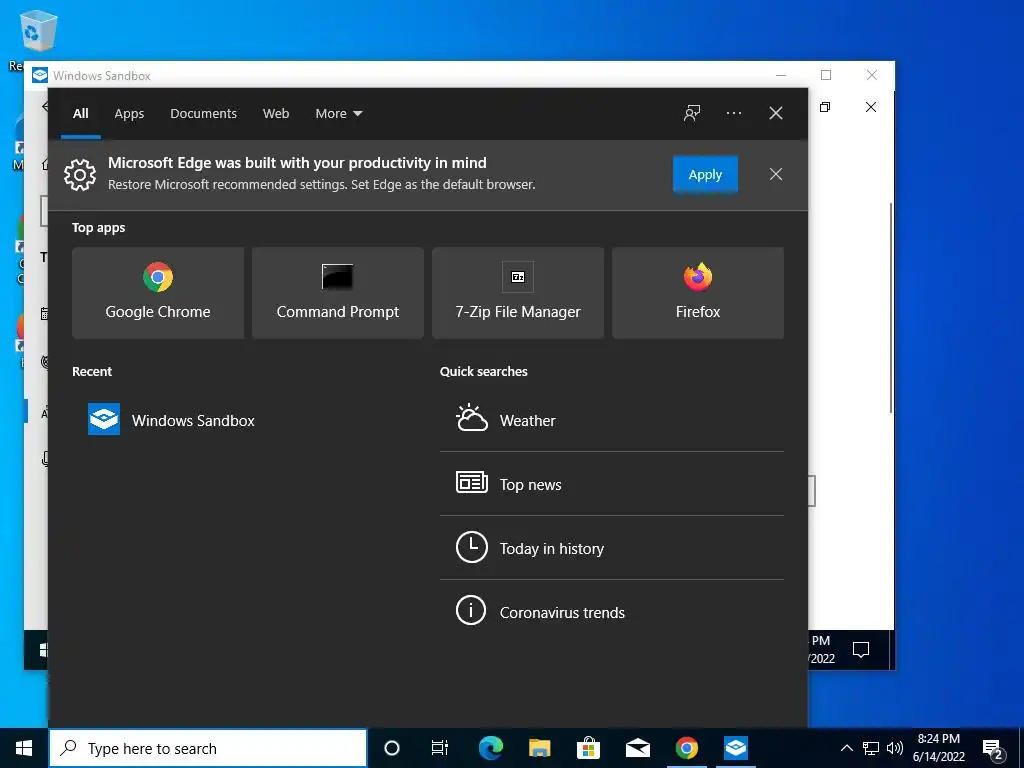Switch to the Apps tab
The image size is (1024, 768).
point(129,114)
